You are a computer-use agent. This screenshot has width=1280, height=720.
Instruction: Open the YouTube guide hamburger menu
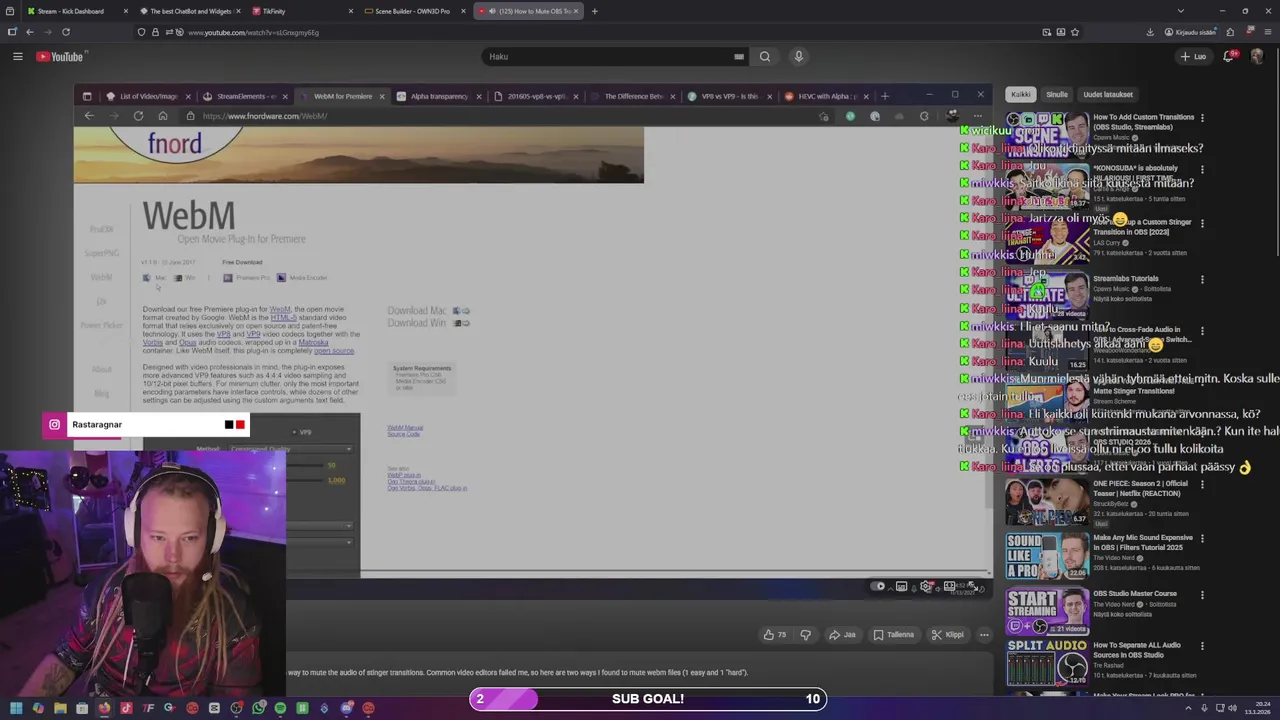tap(17, 56)
